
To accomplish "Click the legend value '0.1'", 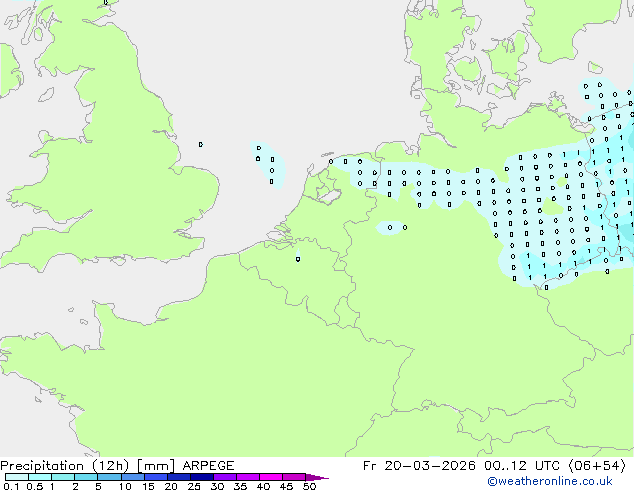I will [x=11, y=486].
